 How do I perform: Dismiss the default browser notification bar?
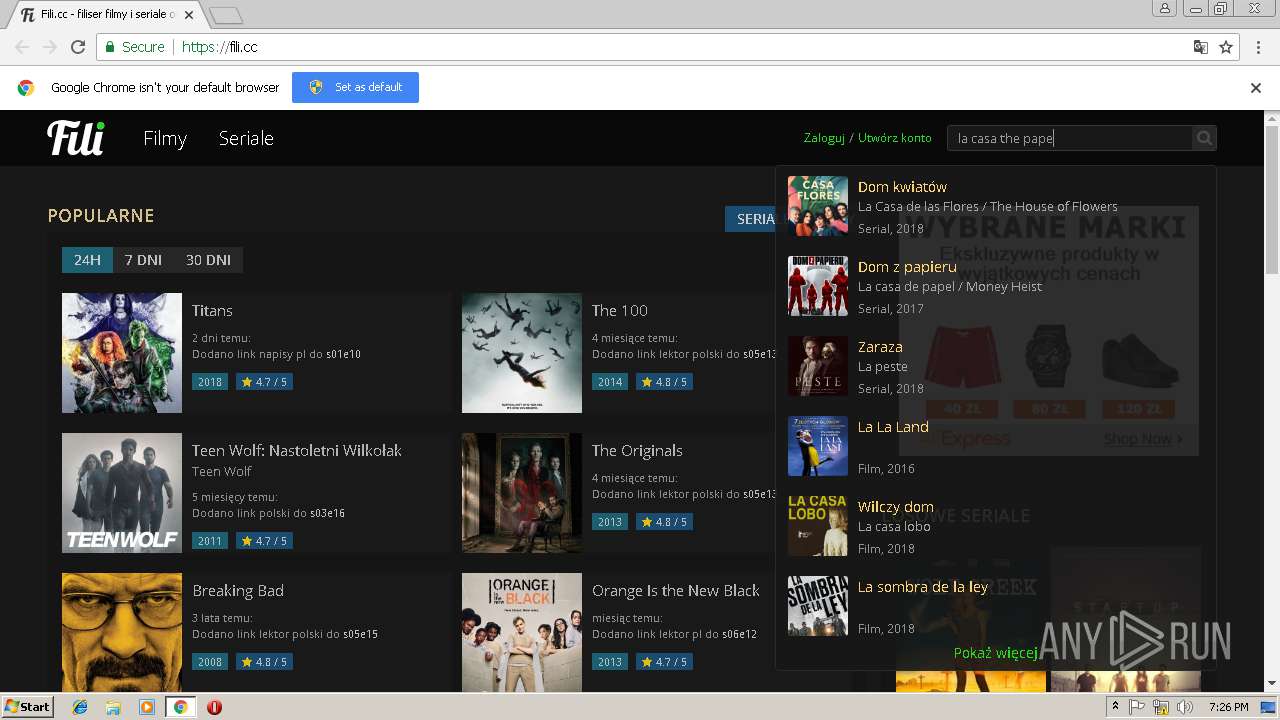coord(1256,88)
